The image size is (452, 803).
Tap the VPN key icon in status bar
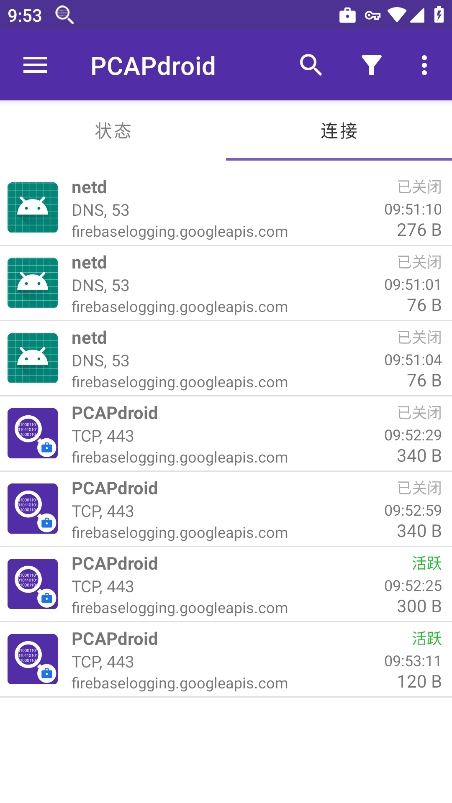tap(372, 15)
